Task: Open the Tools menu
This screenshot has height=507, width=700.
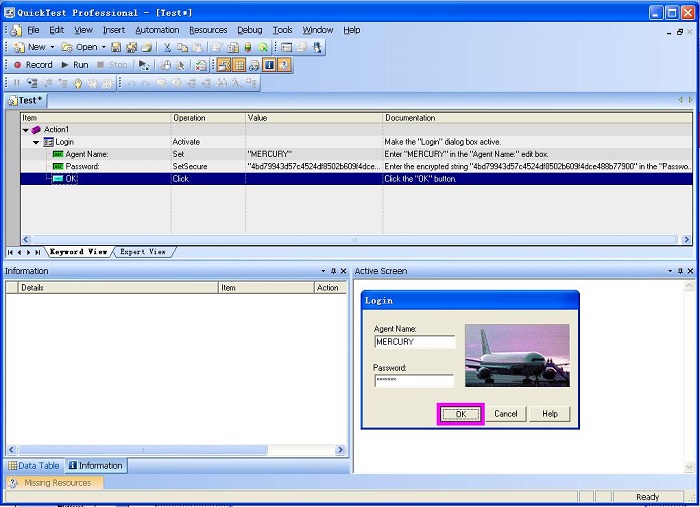Action: (x=283, y=30)
